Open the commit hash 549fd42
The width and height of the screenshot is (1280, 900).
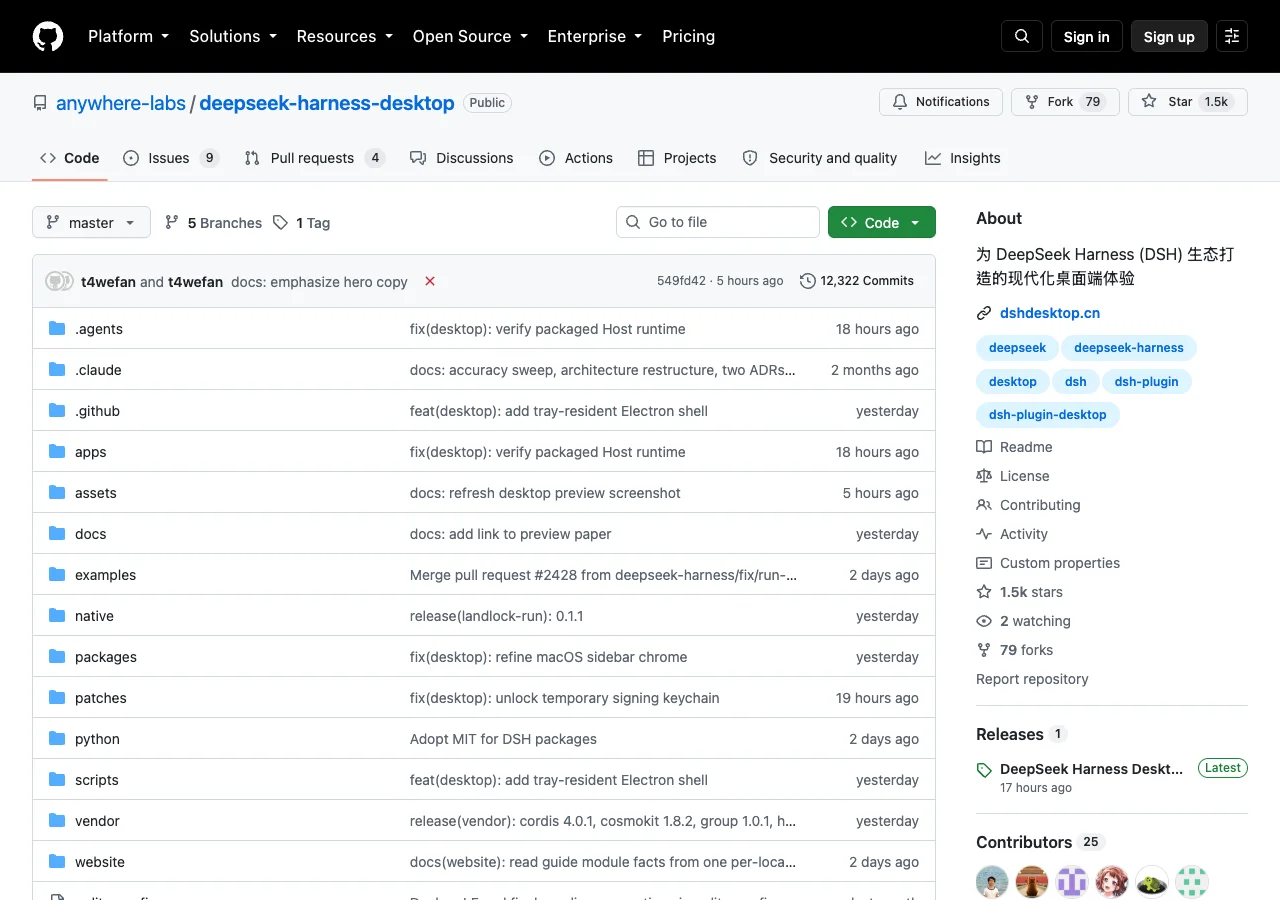(681, 281)
